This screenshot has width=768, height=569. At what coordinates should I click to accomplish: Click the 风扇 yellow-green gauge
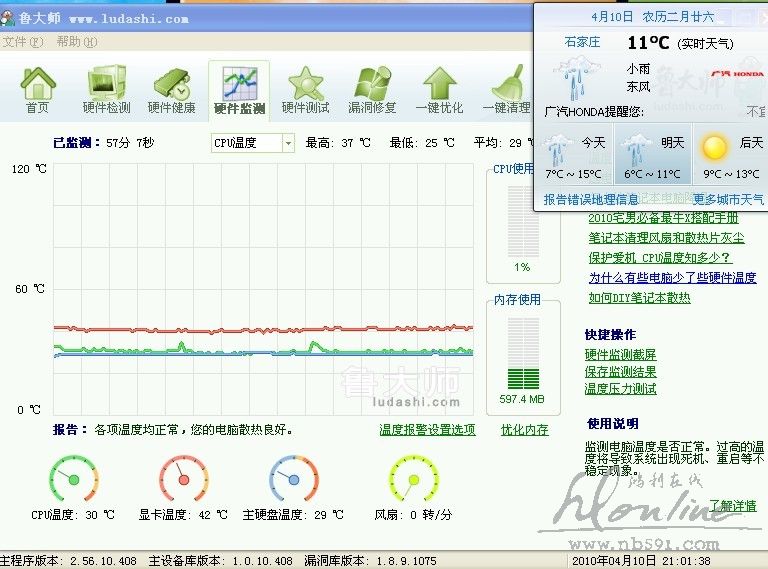413,479
